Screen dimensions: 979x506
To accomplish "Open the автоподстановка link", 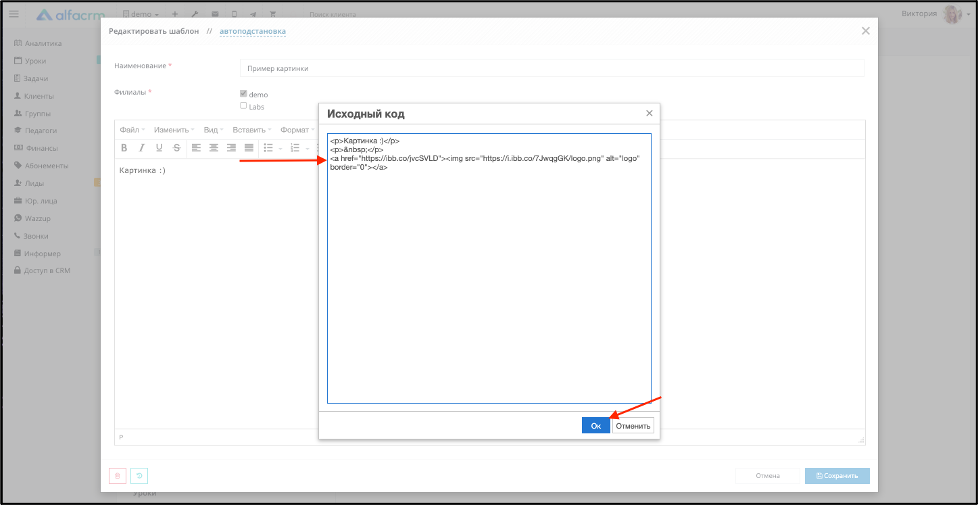I will pos(253,31).
